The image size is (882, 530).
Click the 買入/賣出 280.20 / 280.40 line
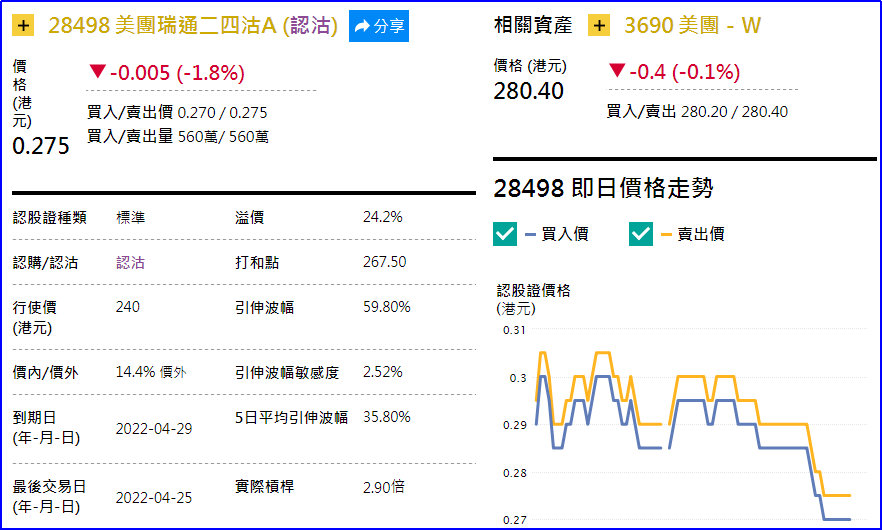coord(697,111)
